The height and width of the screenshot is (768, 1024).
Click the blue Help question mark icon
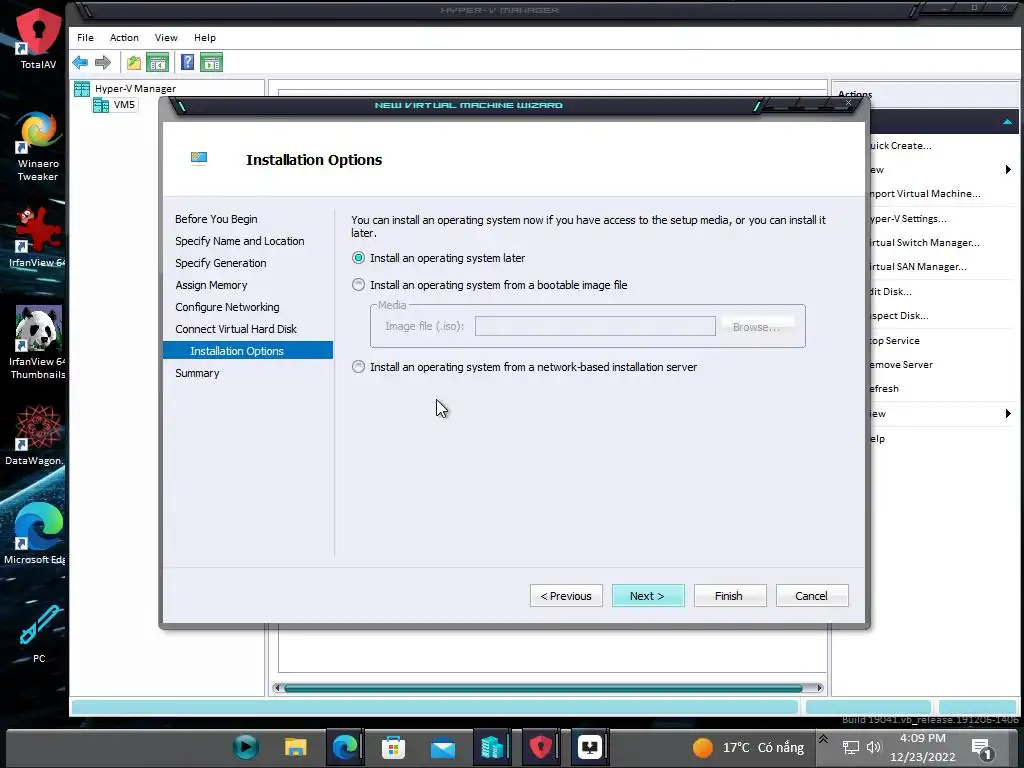(187, 62)
